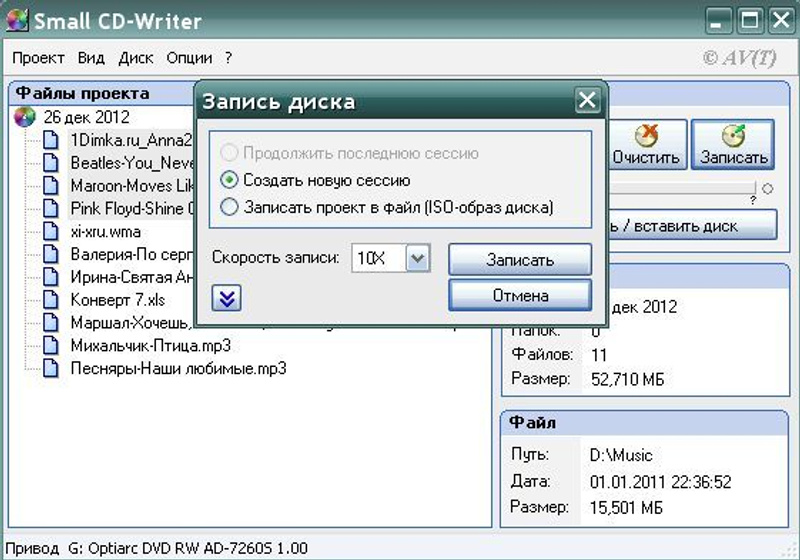Click file icon beside Maroon-Moves Lik
This screenshot has height=560, width=800.
(x=51, y=186)
